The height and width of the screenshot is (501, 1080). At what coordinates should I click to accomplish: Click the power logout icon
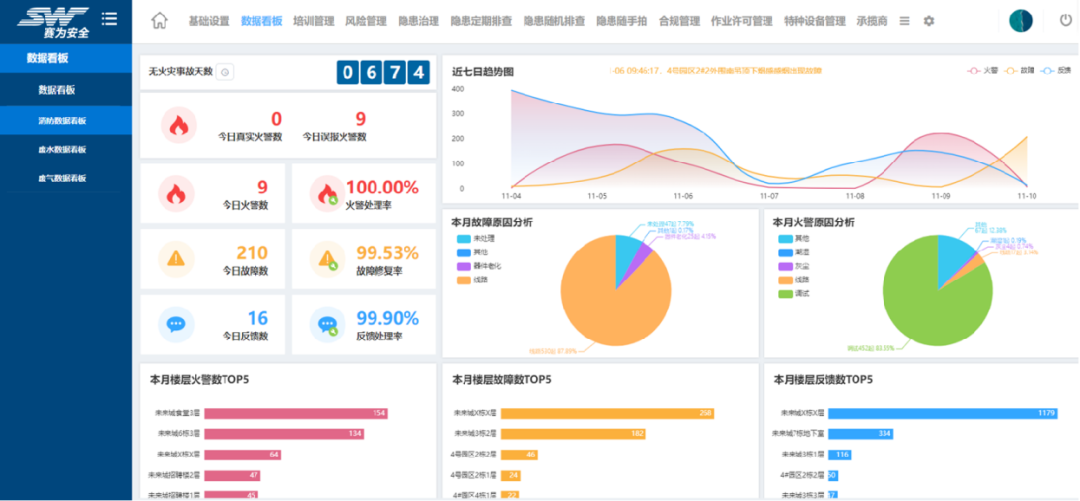click(1066, 20)
